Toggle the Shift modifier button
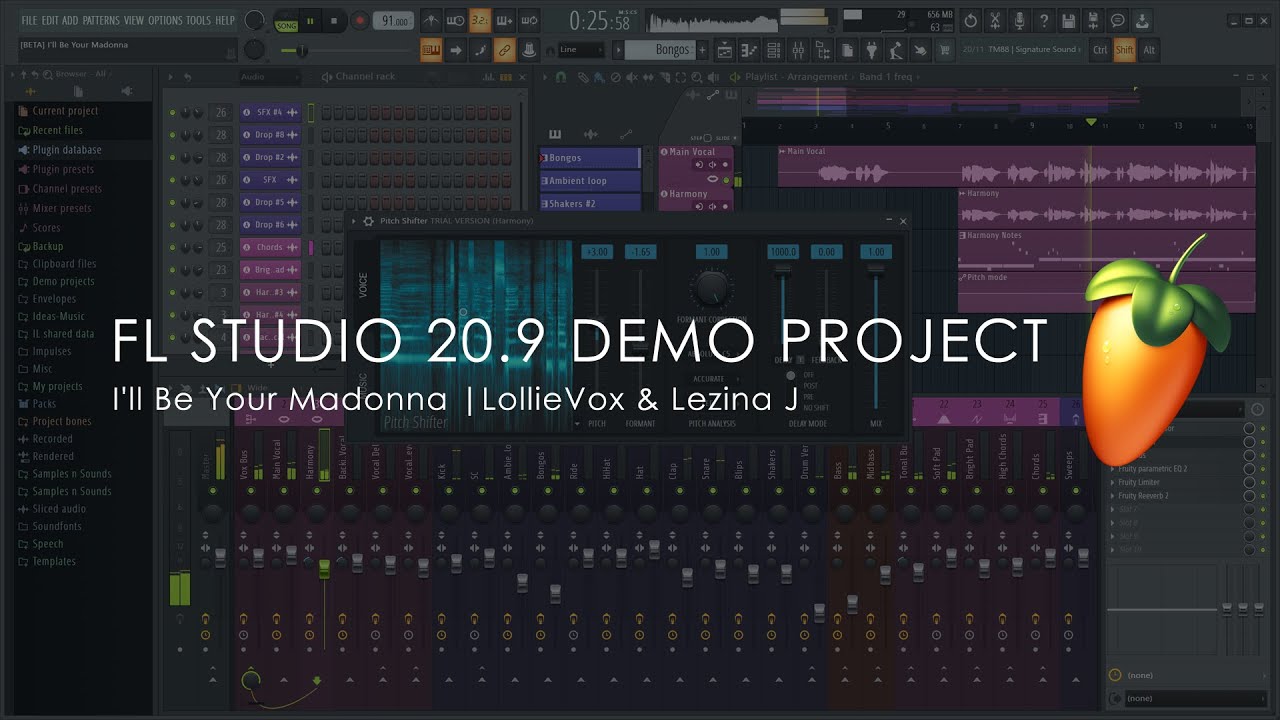Image resolution: width=1280 pixels, height=720 pixels. [1125, 50]
